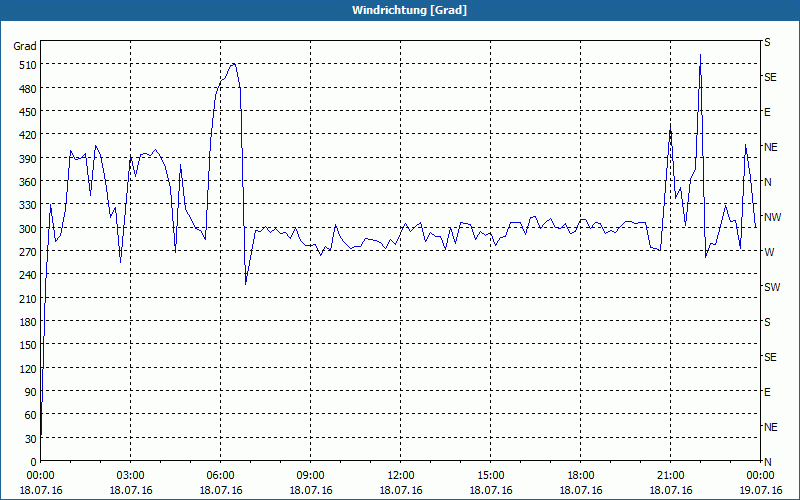The width and height of the screenshot is (800, 500).
Task: Click the 210 y-axis value
Action: pos(28,299)
